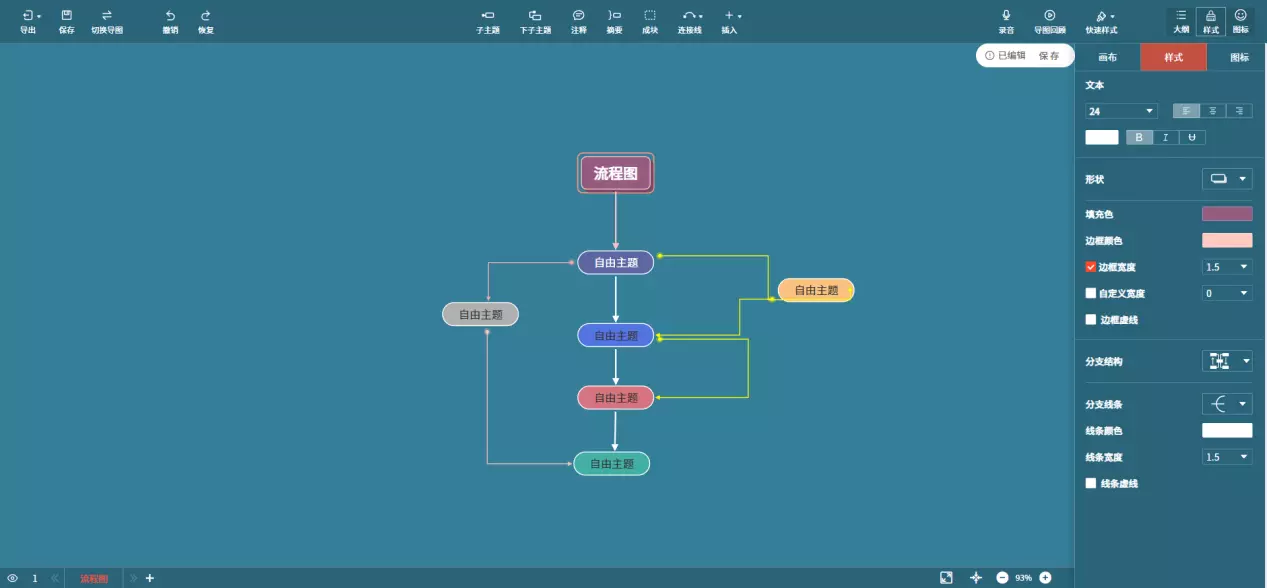This screenshot has height=588, width=1267.
Task: Click the zoom out minus icon
Action: [1002, 578]
